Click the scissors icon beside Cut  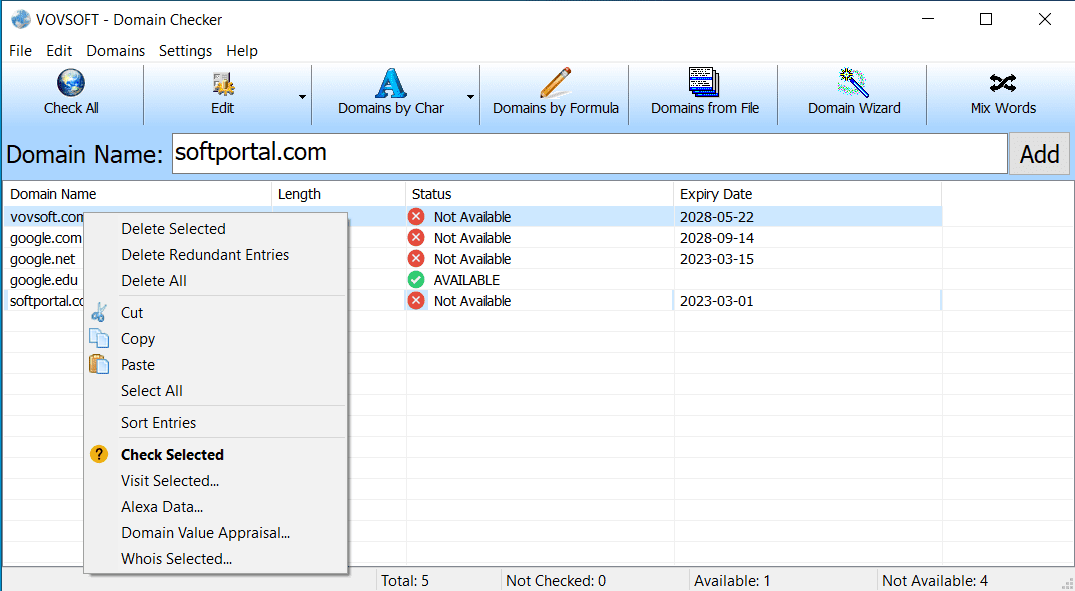[x=99, y=313]
